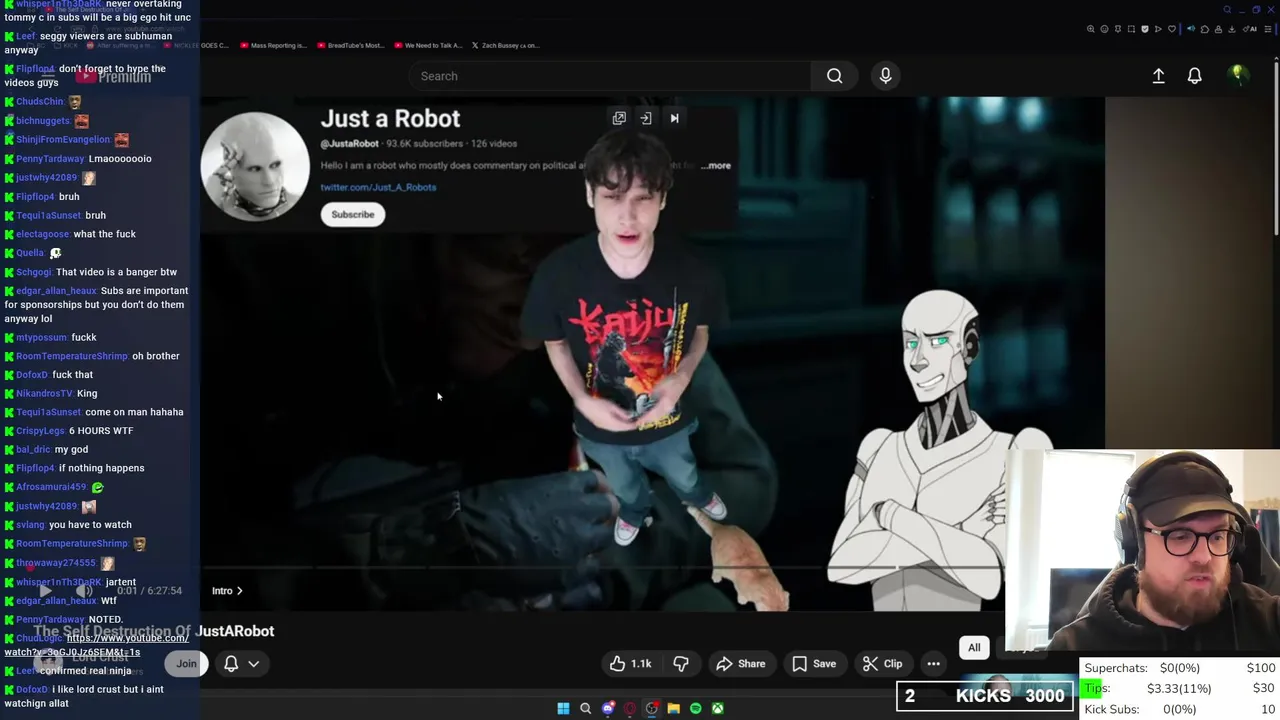Like the video with 1.1k likes
This screenshot has height=720, width=1280.
[631, 664]
